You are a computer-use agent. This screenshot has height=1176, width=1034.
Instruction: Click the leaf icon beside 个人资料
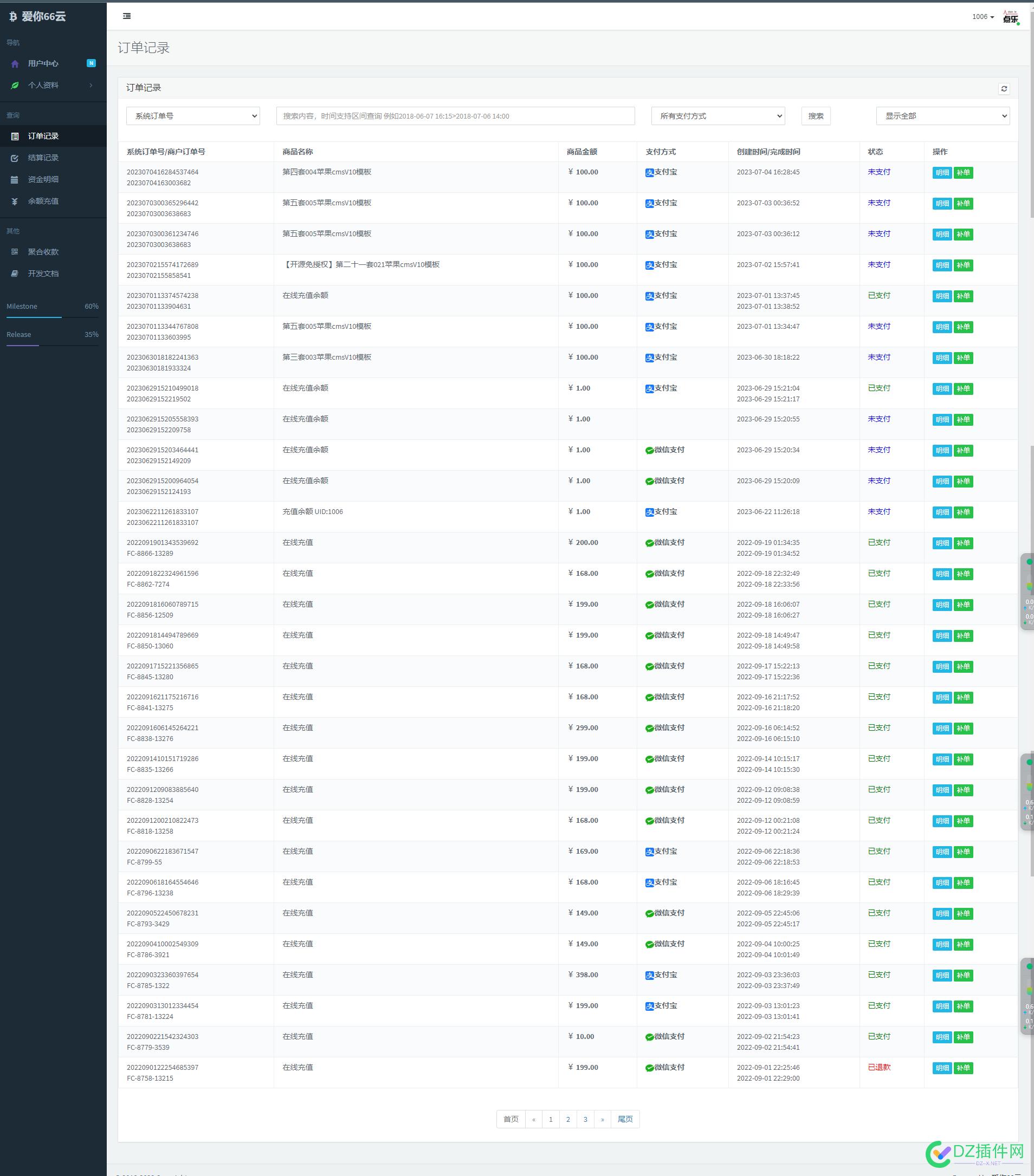15,85
